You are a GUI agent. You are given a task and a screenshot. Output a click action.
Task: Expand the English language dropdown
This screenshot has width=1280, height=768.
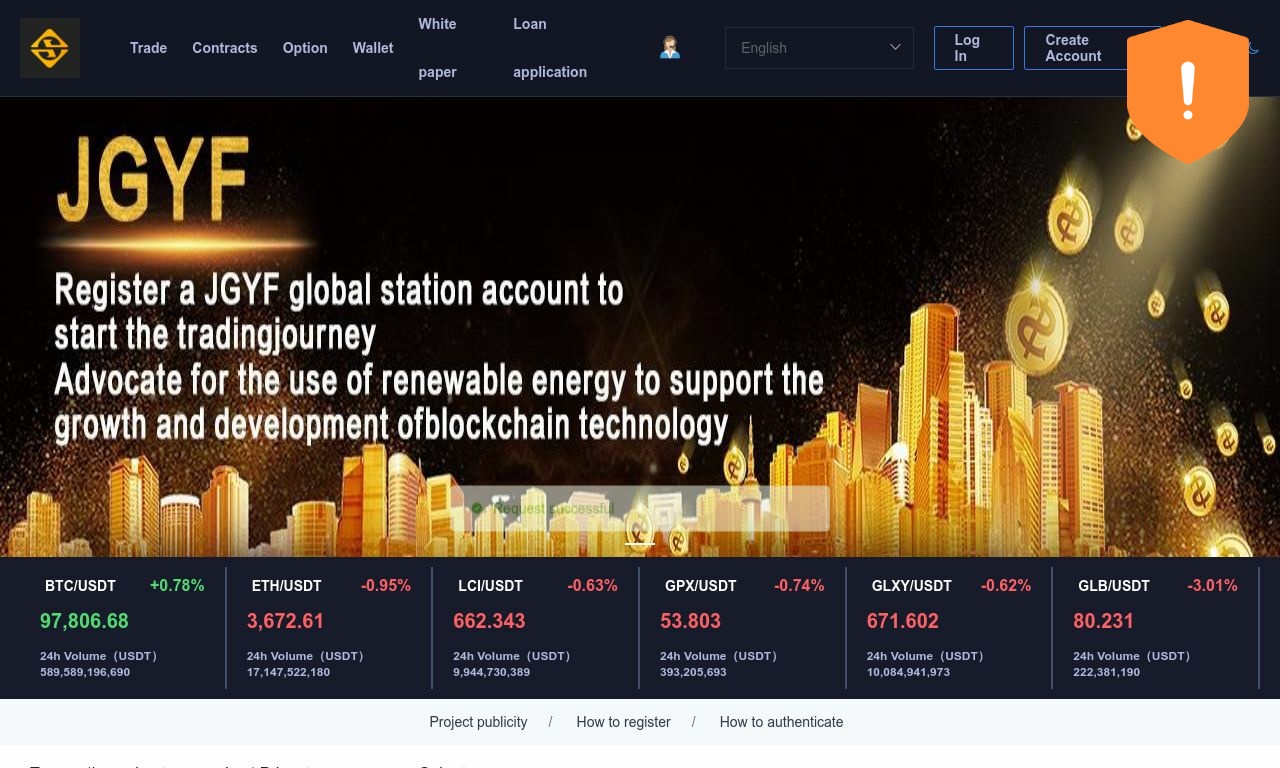point(819,48)
